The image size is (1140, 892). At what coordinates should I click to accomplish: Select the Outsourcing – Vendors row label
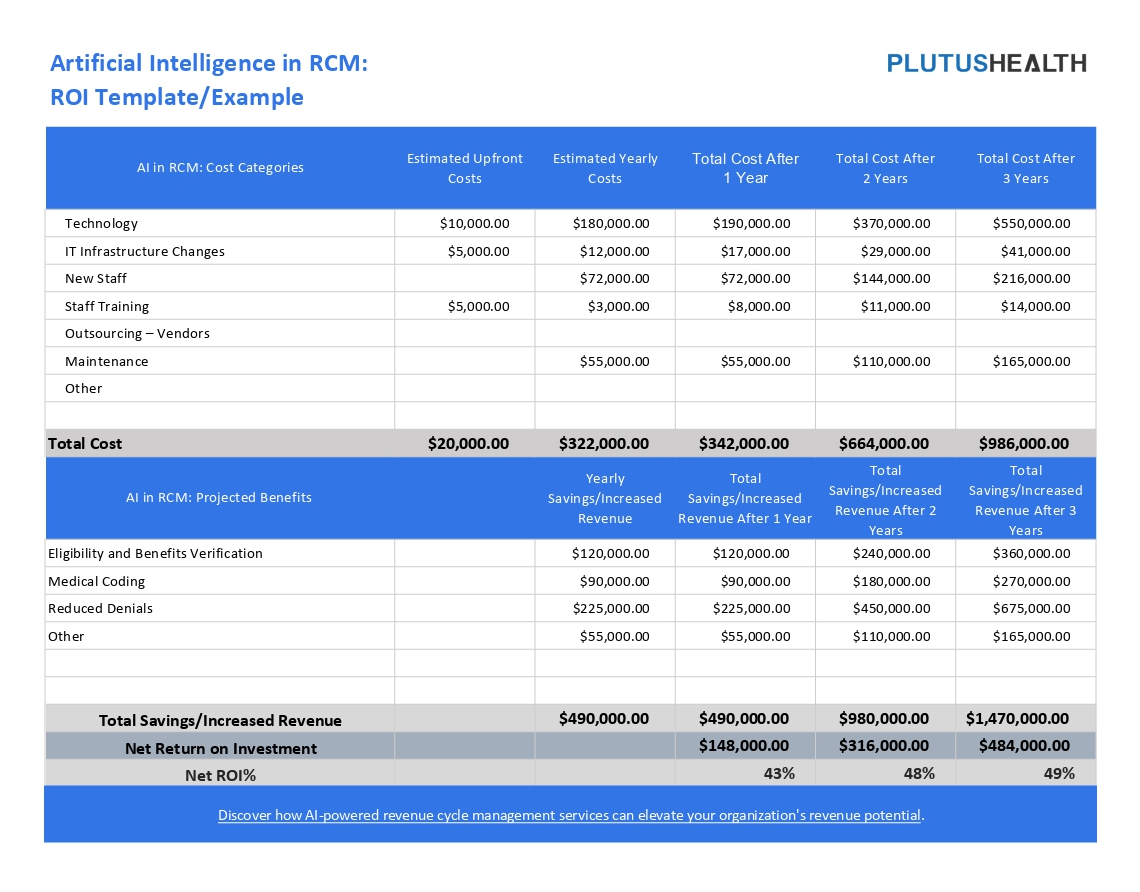[x=138, y=333]
